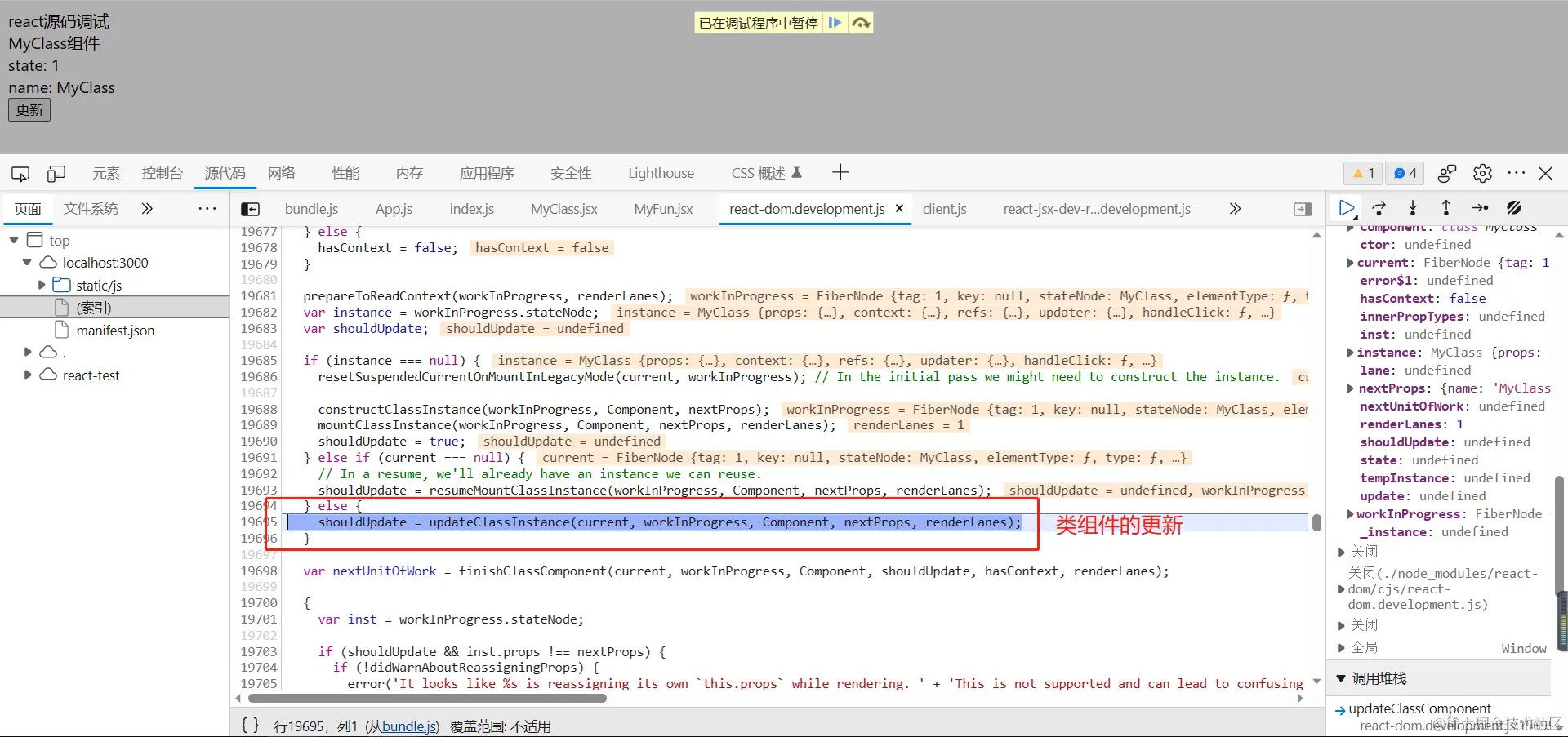Select the 页面 navigator tab

coord(28,209)
